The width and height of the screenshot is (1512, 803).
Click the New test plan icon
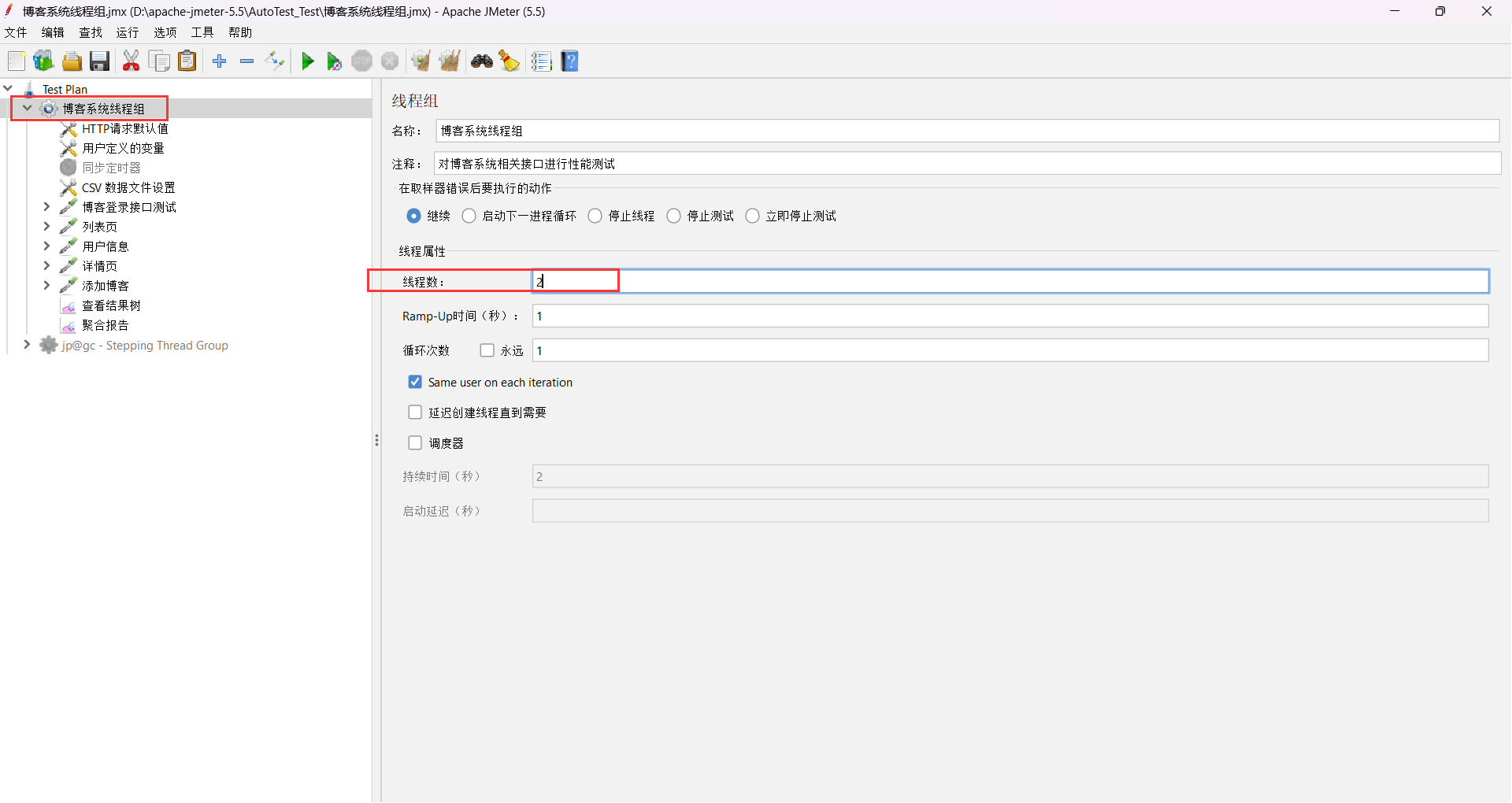[x=17, y=61]
